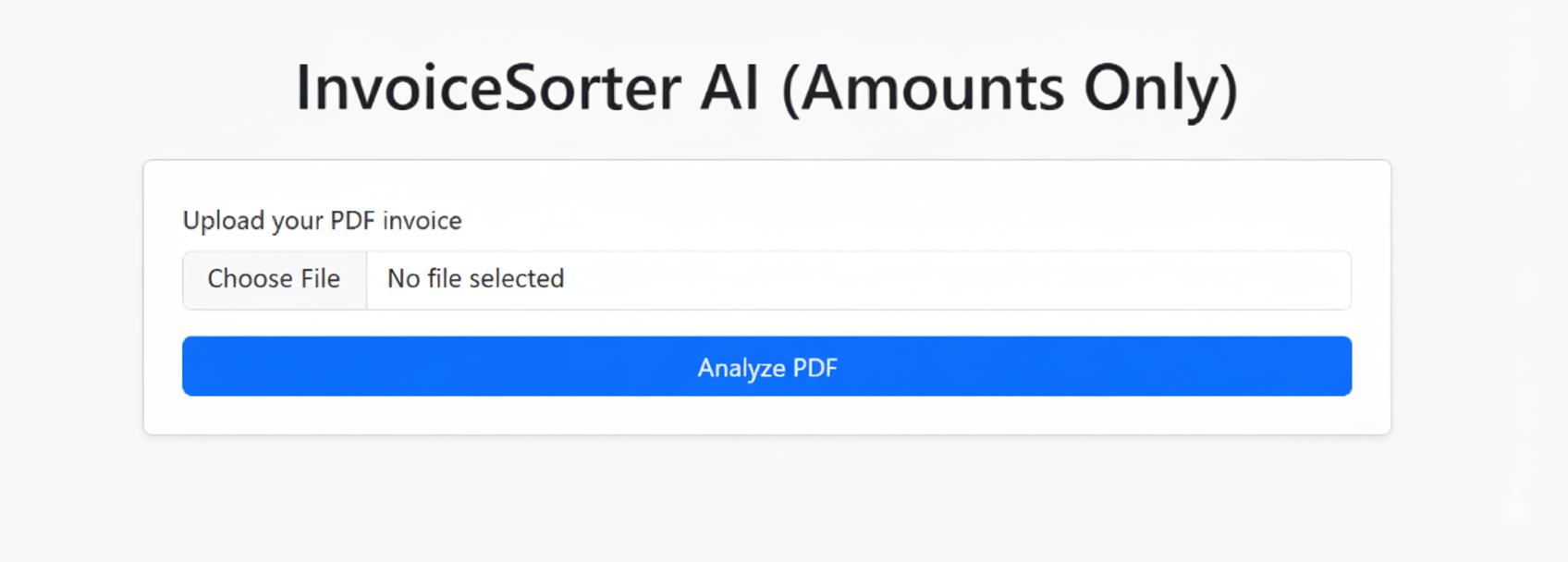The image size is (1568, 562).
Task: Click the Upload your PDF invoice label
Action: click(x=322, y=221)
